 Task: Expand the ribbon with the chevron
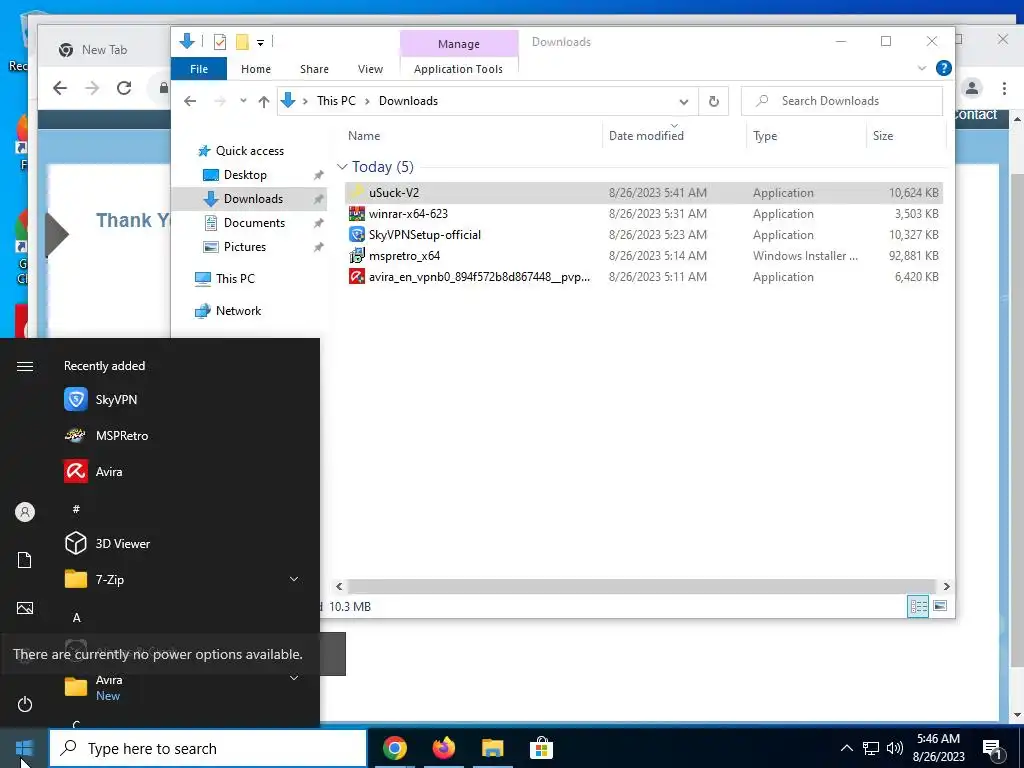point(921,68)
